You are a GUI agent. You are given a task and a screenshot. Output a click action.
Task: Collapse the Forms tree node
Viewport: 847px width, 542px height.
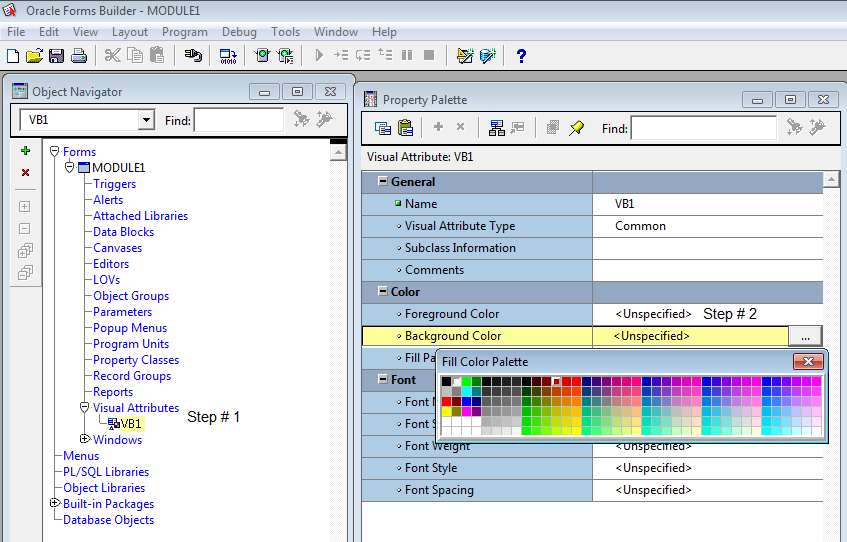55,152
